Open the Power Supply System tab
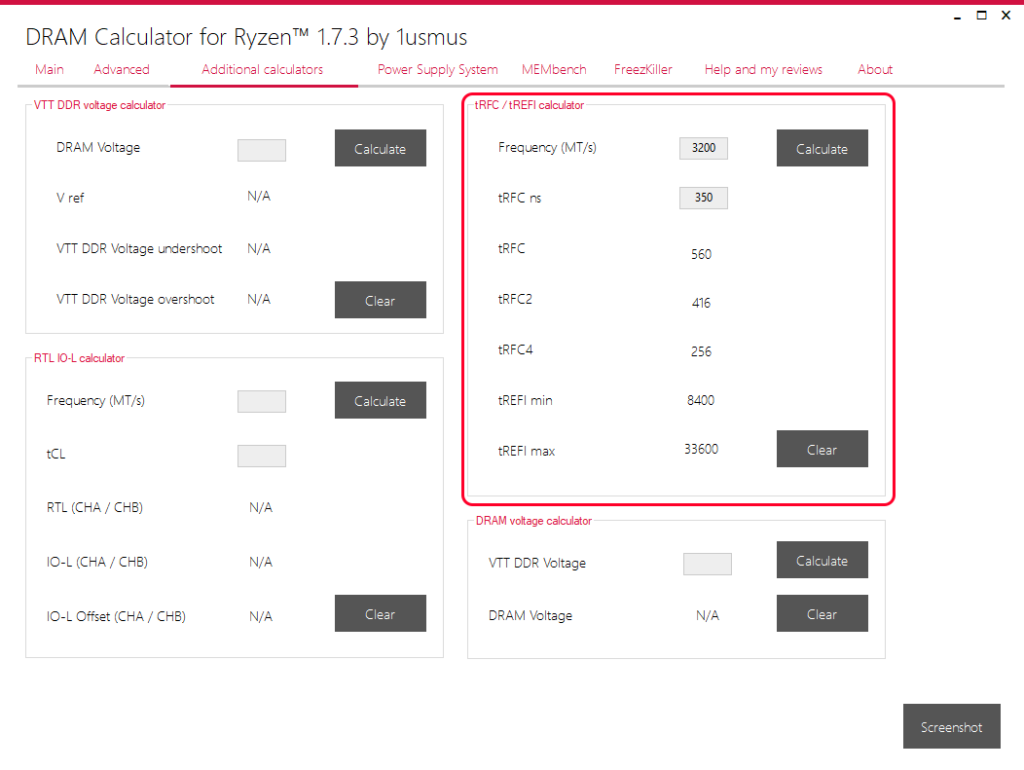 tap(438, 69)
